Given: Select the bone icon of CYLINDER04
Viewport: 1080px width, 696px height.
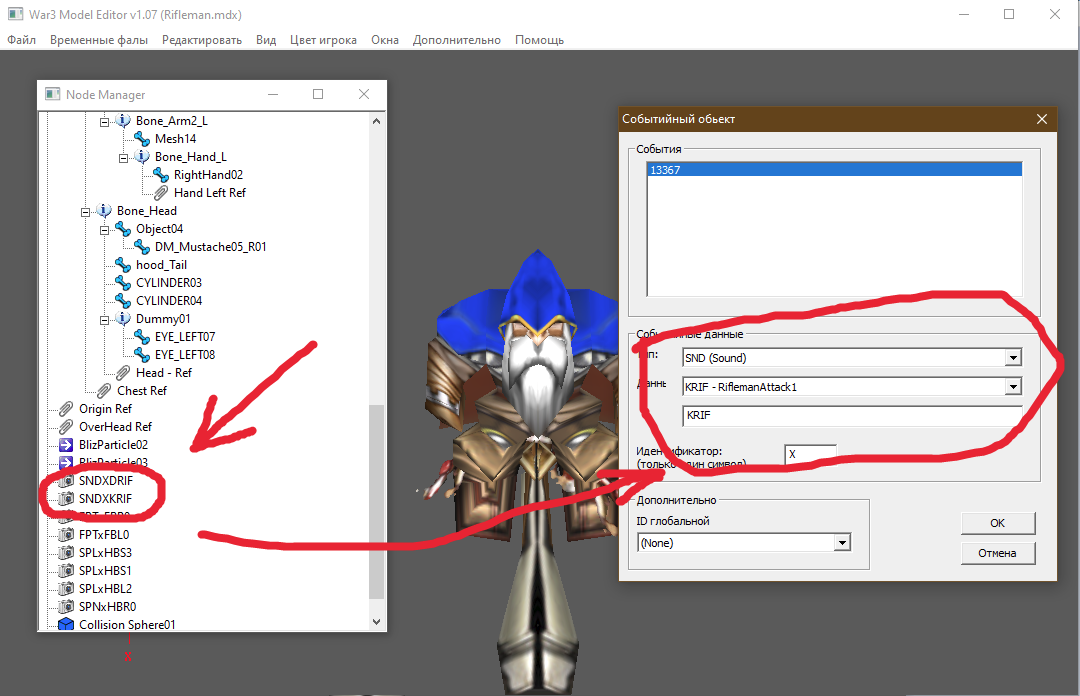Looking at the screenshot, I should point(123,300).
